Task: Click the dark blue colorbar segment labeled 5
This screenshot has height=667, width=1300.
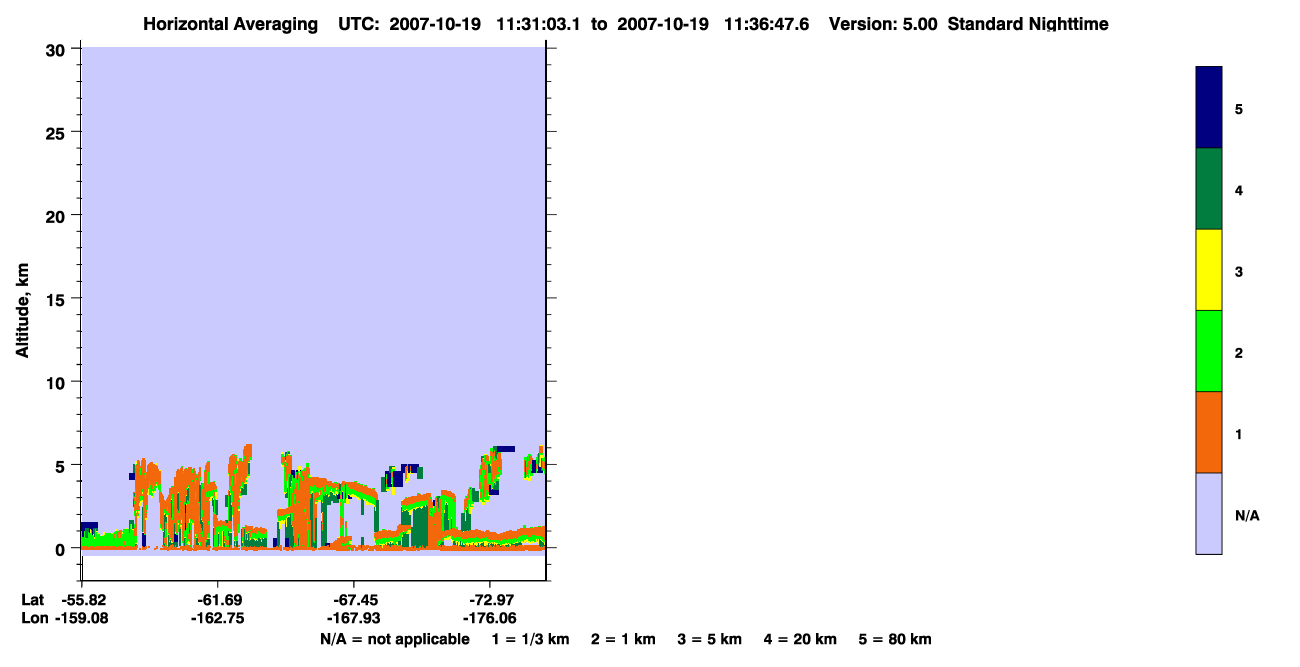Action: coord(1209,108)
